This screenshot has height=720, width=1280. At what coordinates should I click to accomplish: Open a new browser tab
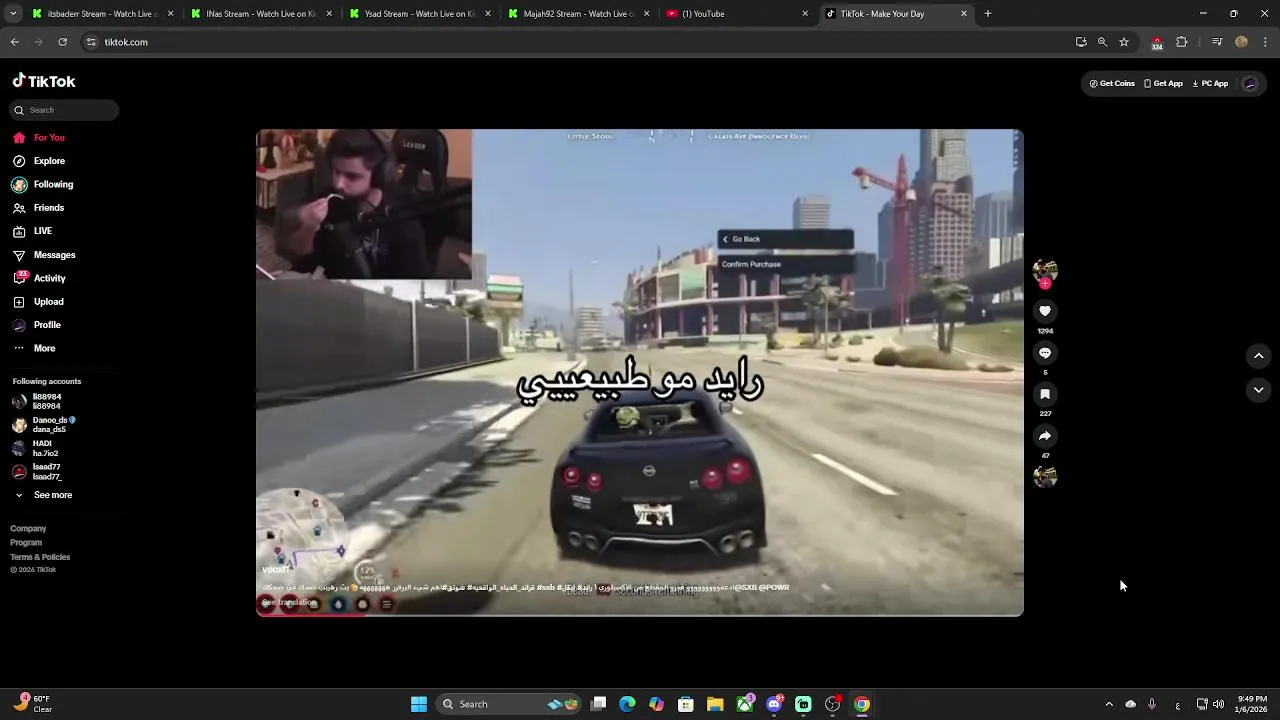pos(988,14)
